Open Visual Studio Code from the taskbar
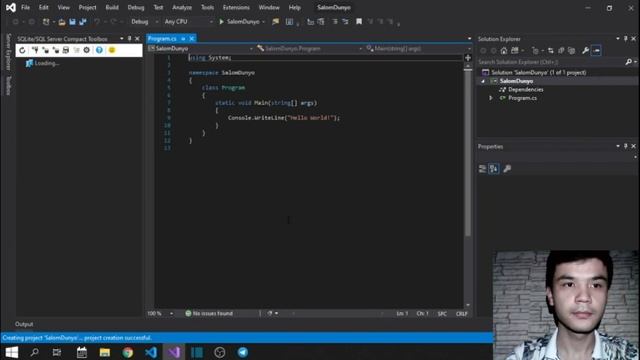Viewport: 640px width, 360px height. click(151, 352)
